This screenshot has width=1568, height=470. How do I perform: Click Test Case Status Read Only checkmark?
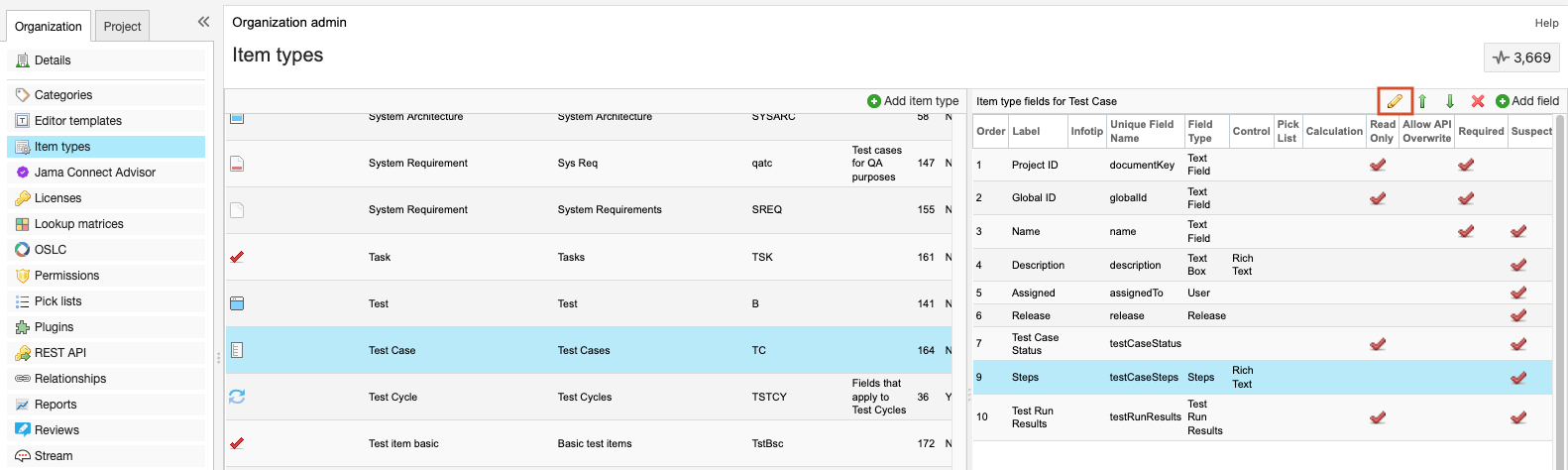(1378, 344)
